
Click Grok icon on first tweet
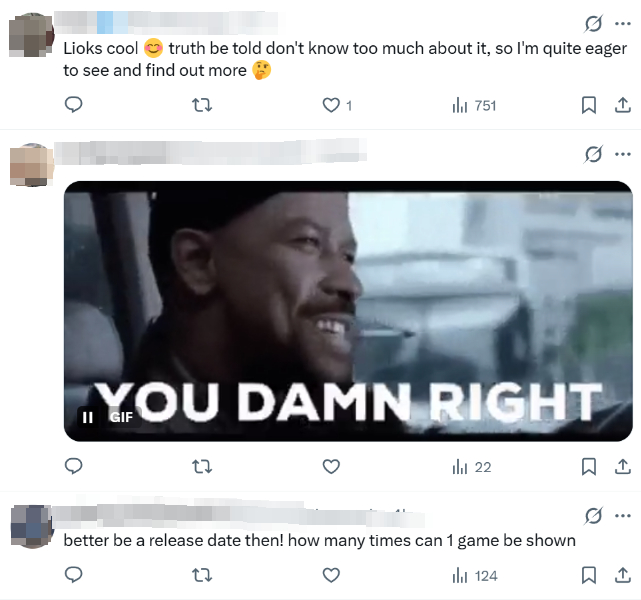click(593, 24)
